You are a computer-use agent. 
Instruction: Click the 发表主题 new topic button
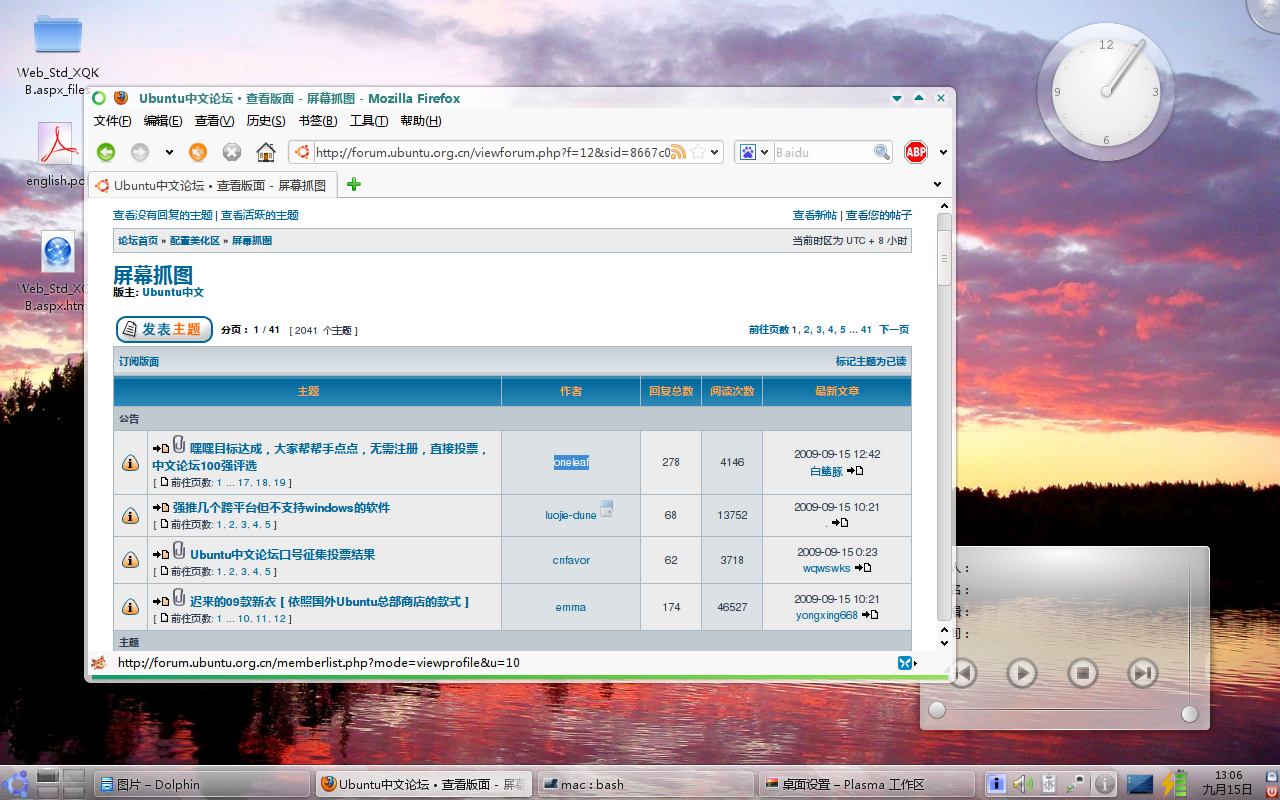coord(164,329)
